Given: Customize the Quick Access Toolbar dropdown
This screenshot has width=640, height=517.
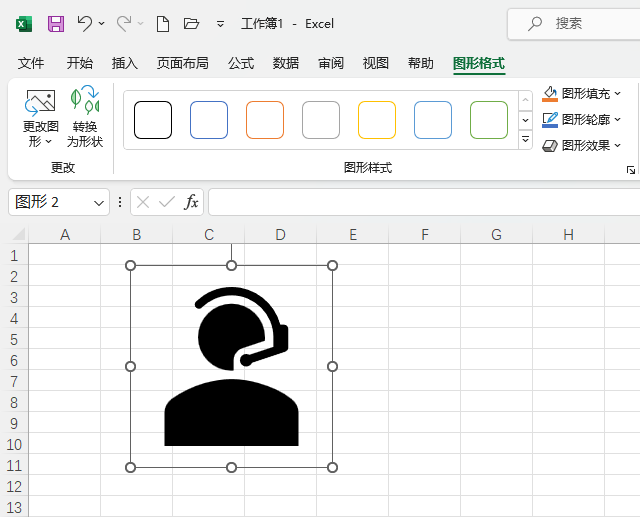Looking at the screenshot, I should point(220,24).
